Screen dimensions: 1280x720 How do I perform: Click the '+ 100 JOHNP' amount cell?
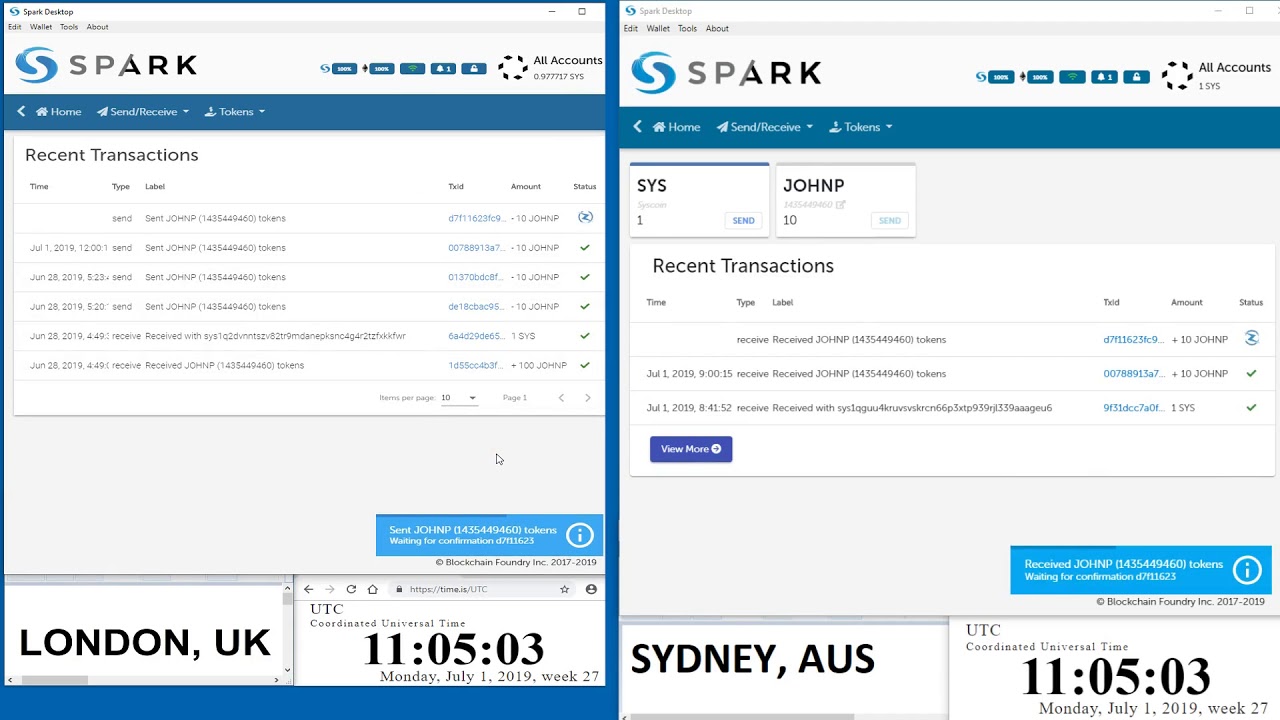click(x=538, y=365)
